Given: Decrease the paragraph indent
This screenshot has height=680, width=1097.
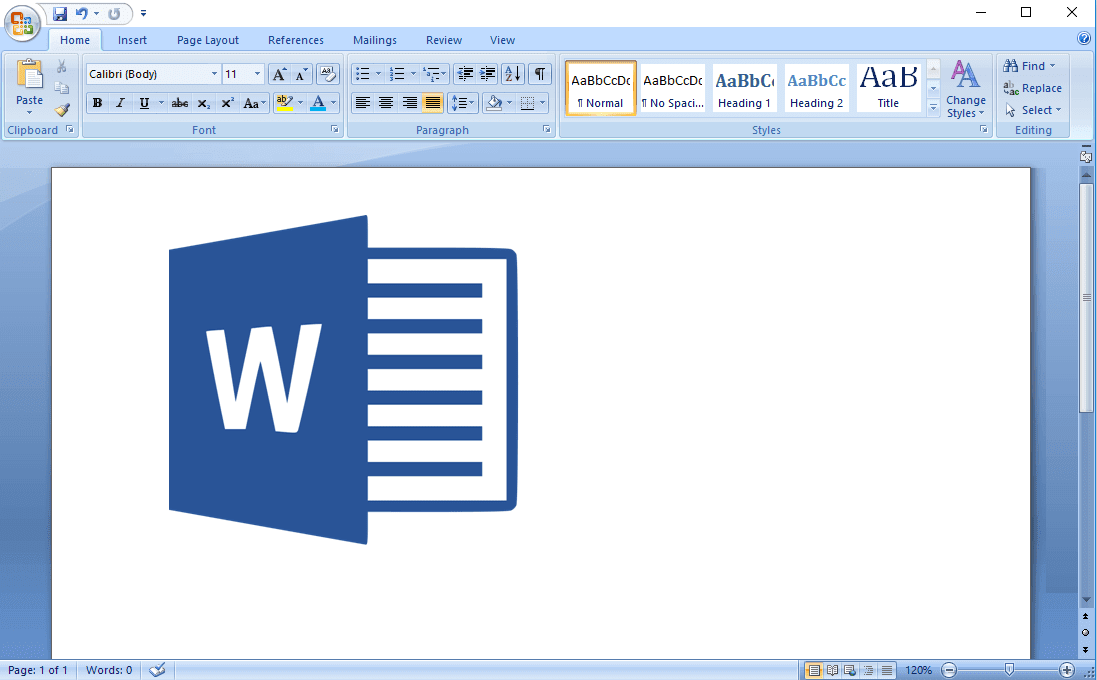Looking at the screenshot, I should (465, 74).
